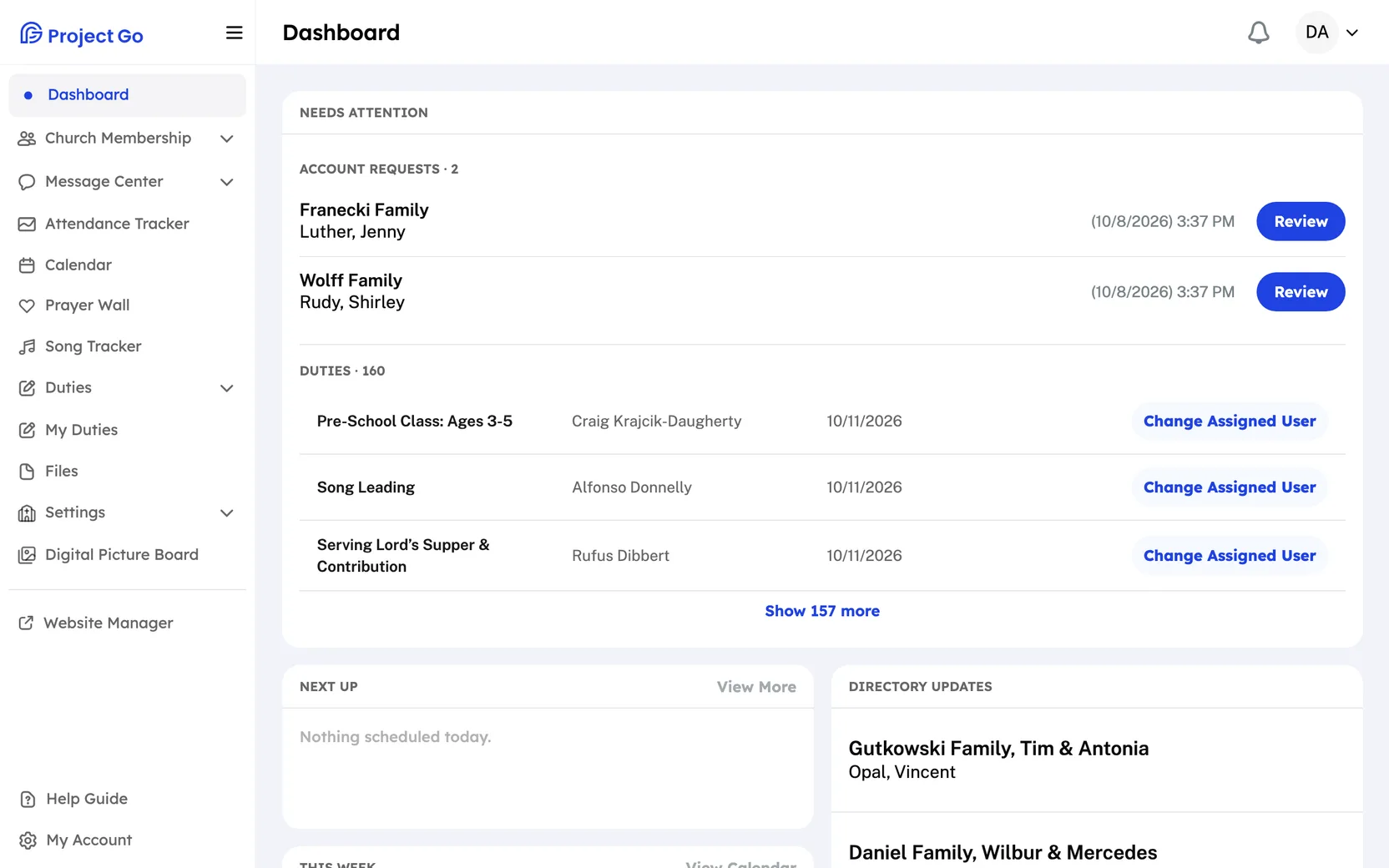
Task: Click Rufus Dibbert assignee name
Action: pyautogui.click(x=620, y=556)
